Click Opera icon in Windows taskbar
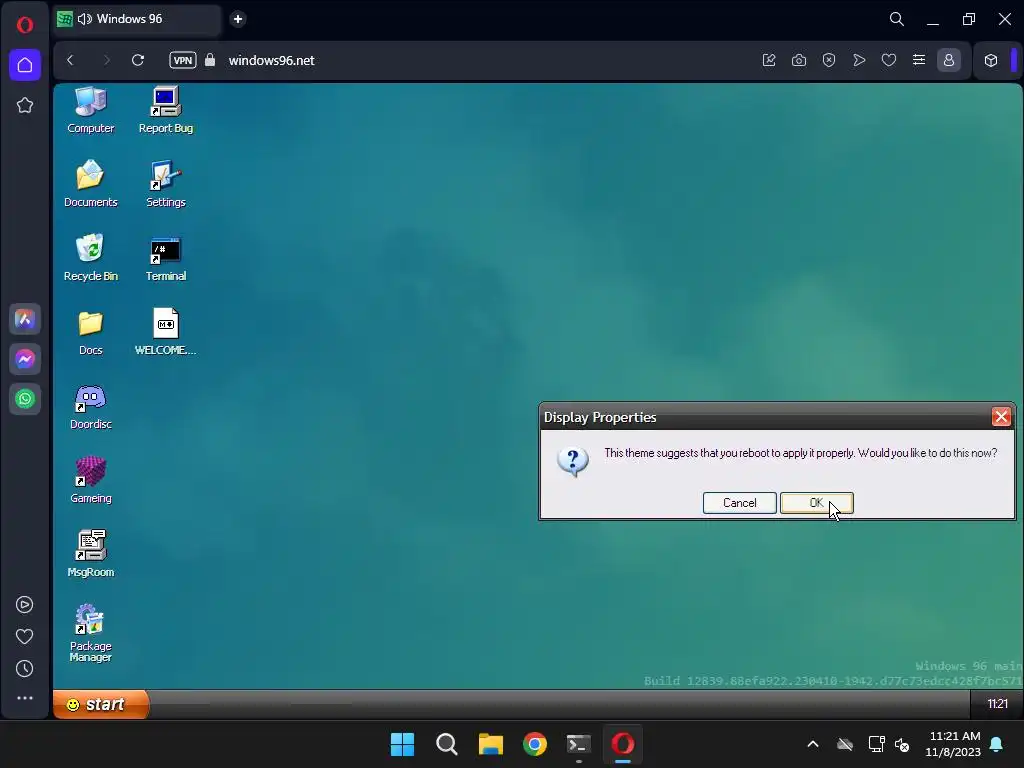Screen dimensions: 1024x768 coord(622,744)
